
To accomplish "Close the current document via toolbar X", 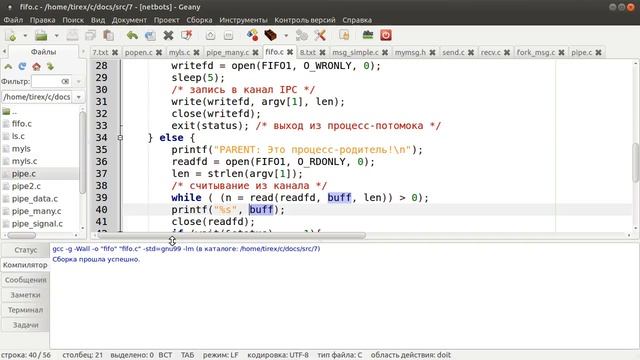I will click(168, 36).
